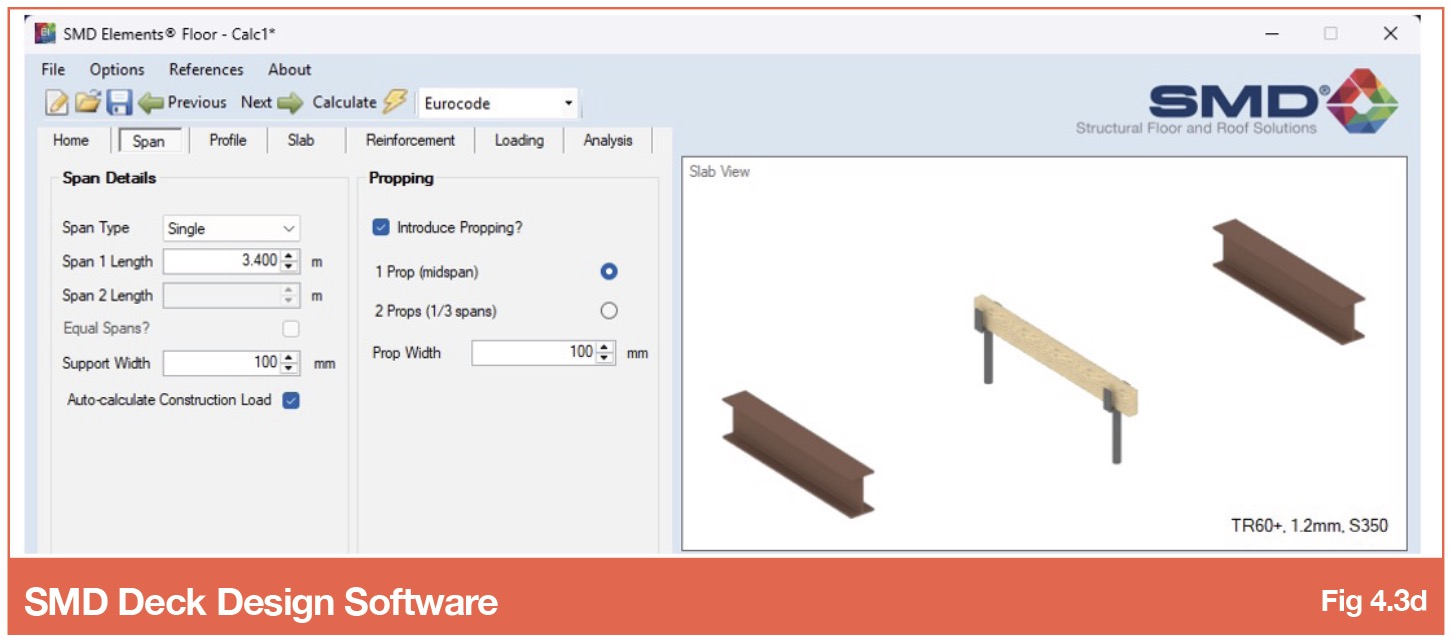The image size is (1452, 644).
Task: Uncheck Auto-calculate Construction Load
Action: [x=291, y=400]
